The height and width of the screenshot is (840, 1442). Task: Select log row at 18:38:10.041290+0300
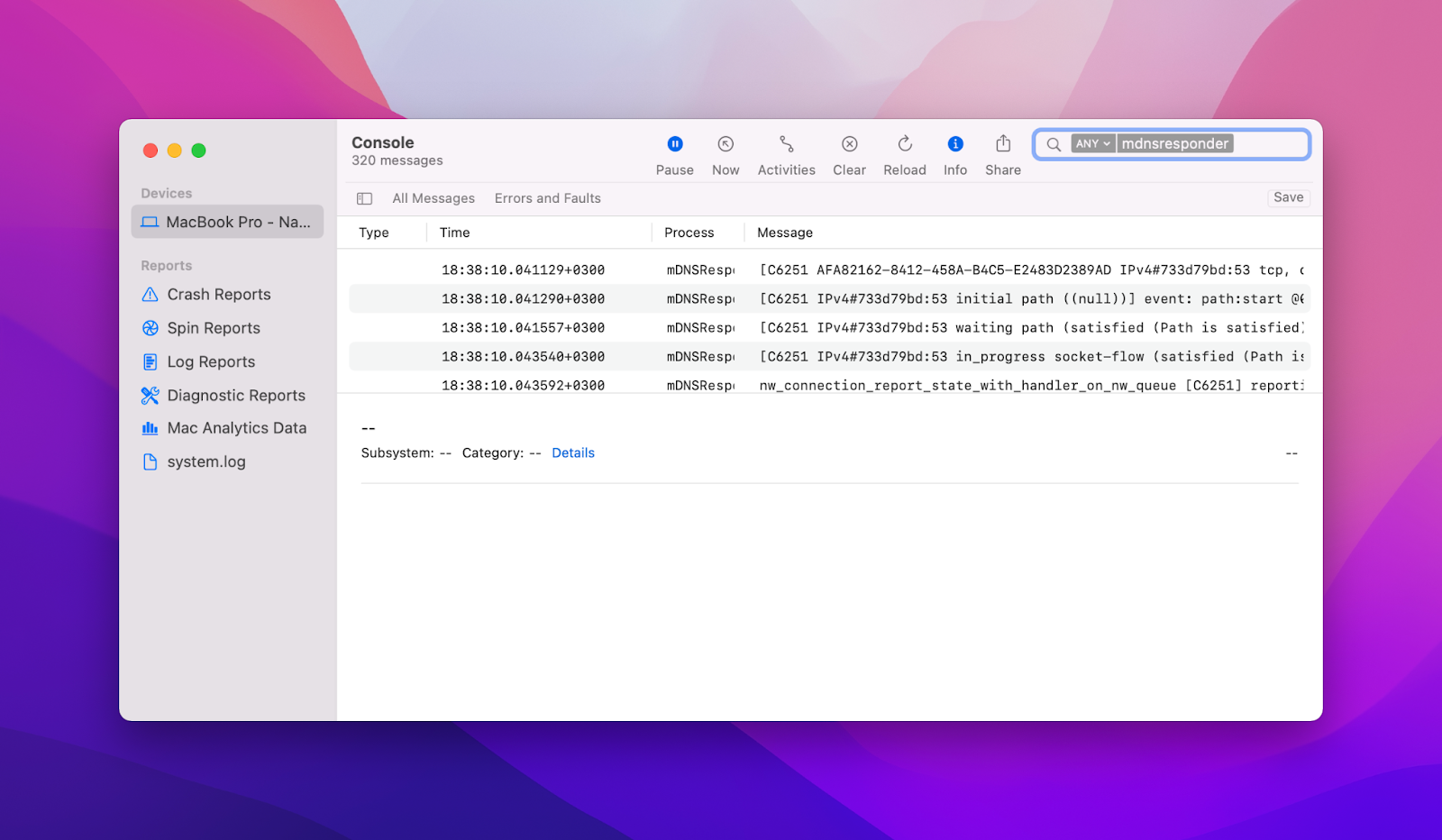click(x=829, y=299)
